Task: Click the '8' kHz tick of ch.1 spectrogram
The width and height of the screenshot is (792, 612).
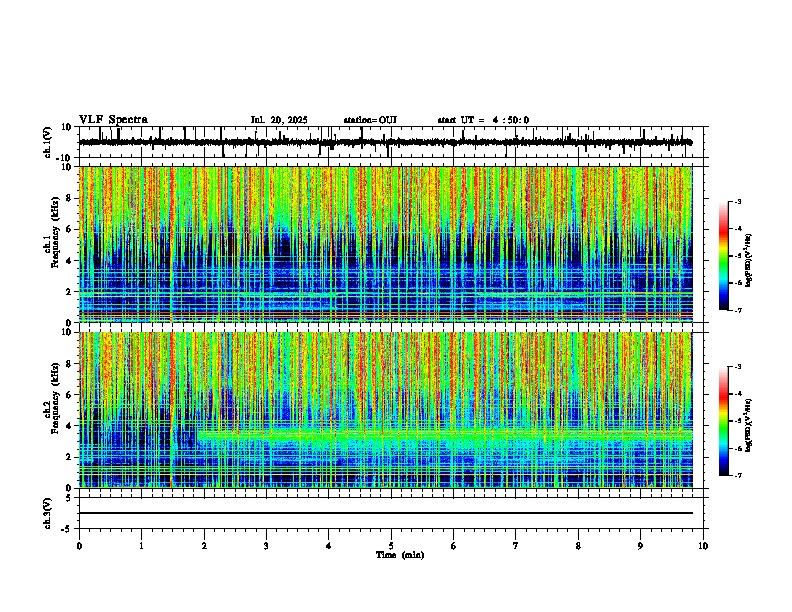Action: (70, 198)
